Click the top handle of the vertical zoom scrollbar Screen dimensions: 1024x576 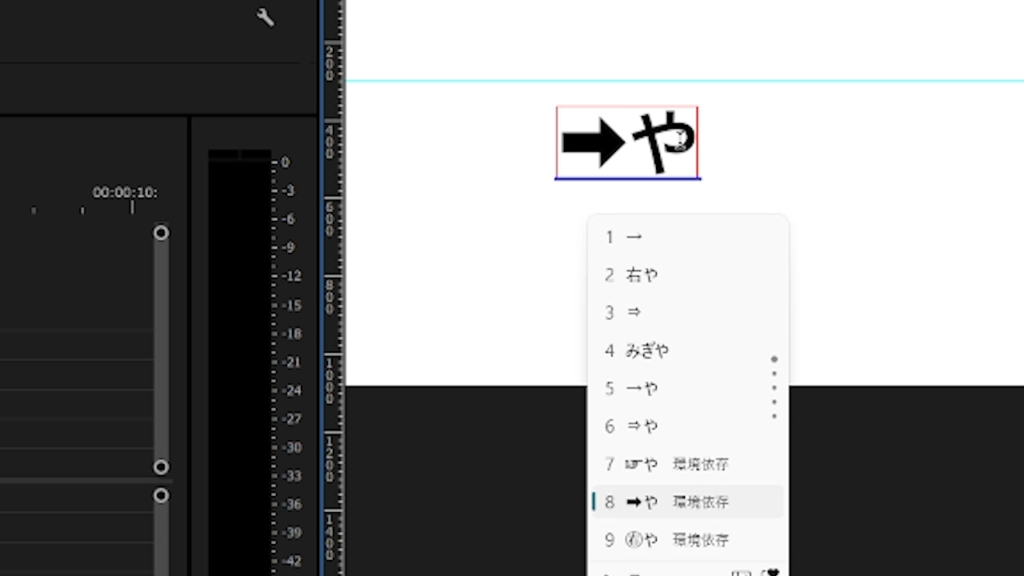pyautogui.click(x=161, y=233)
